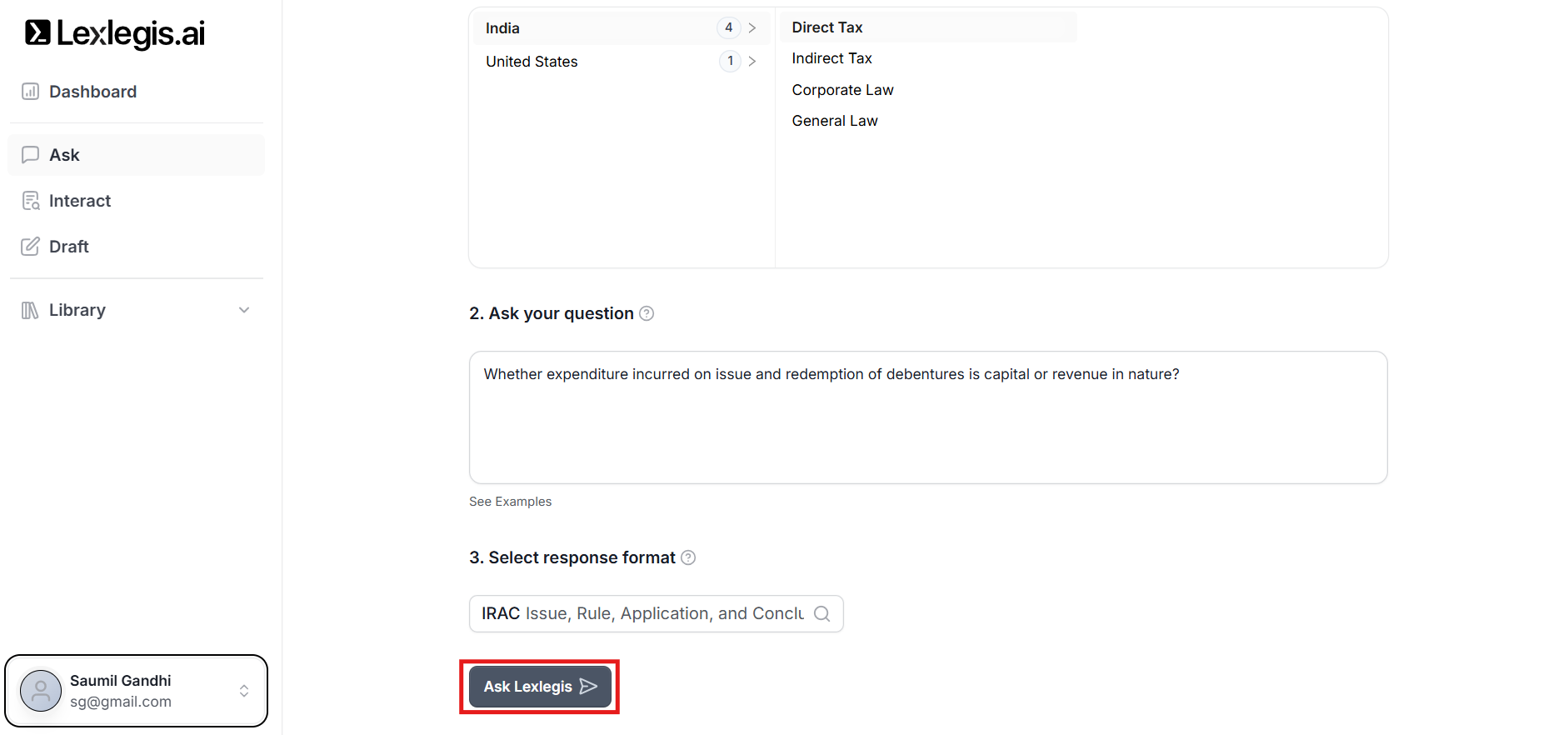Expand the Library menu chevron
This screenshot has width=1568, height=735.
tap(244, 310)
